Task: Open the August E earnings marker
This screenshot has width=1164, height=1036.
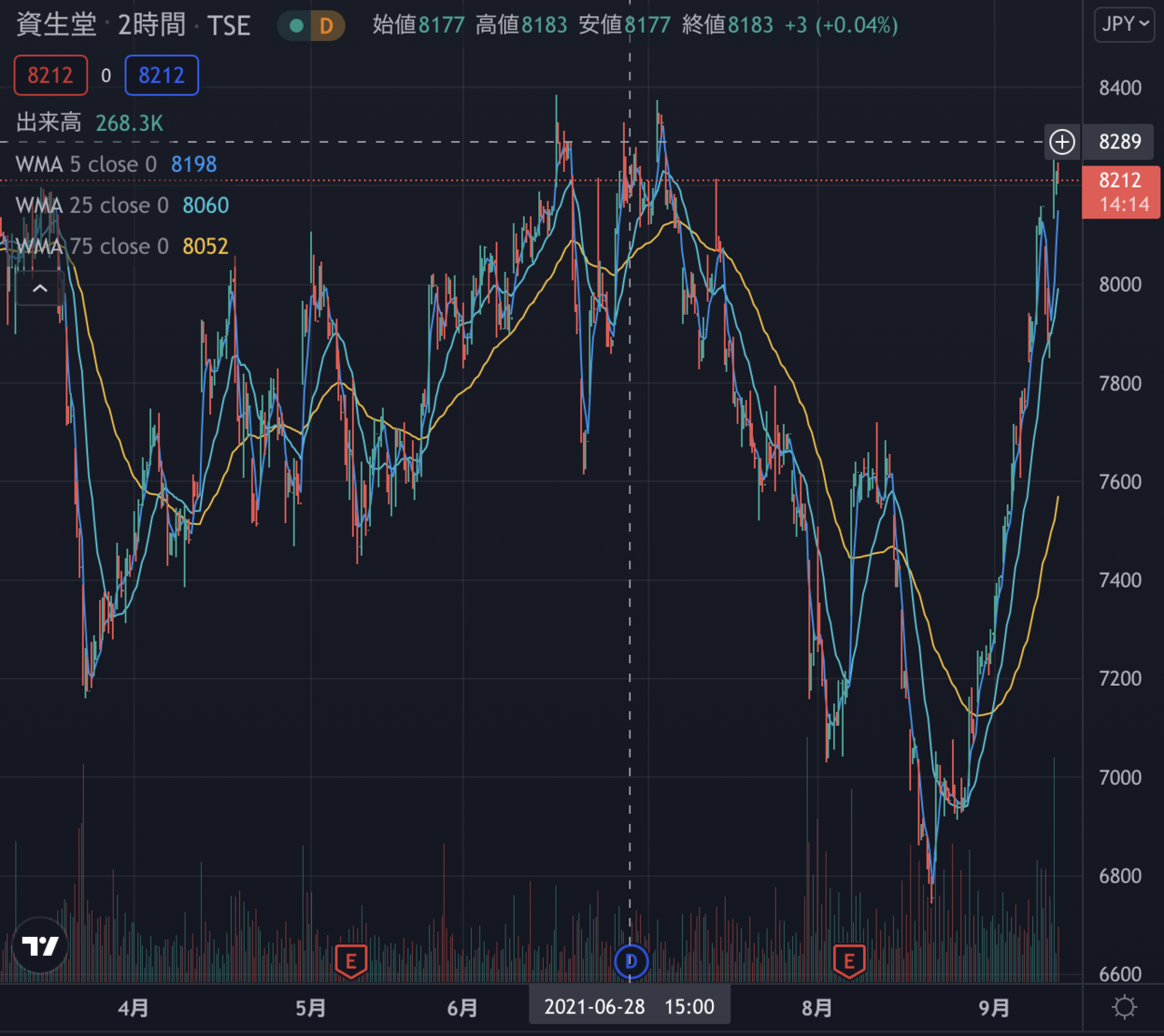Action: pos(849,961)
